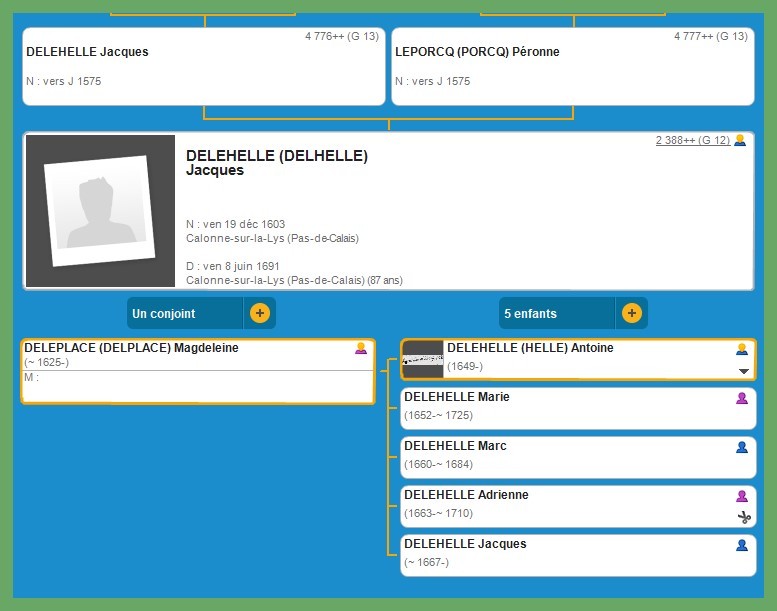Click the plus icon beside Un conjoint
Image resolution: width=777 pixels, height=611 pixels.
click(x=259, y=313)
